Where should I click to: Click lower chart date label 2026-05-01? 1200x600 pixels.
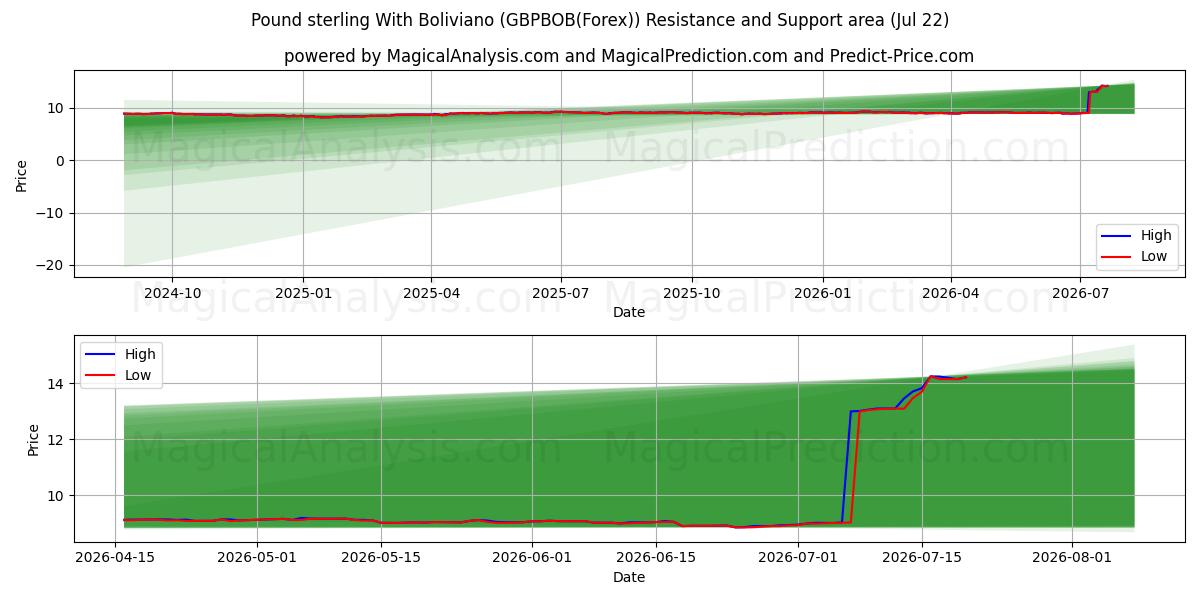click(257, 558)
